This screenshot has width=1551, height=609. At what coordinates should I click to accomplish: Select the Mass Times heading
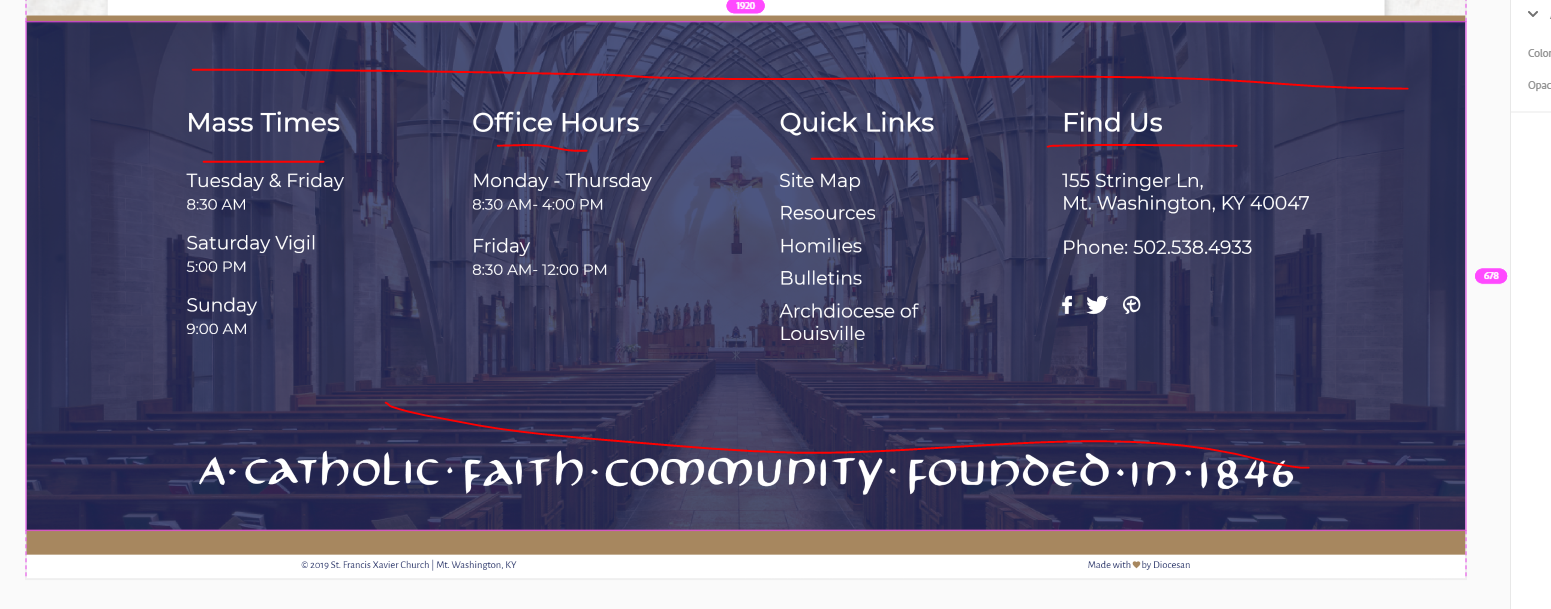pyautogui.click(x=263, y=123)
